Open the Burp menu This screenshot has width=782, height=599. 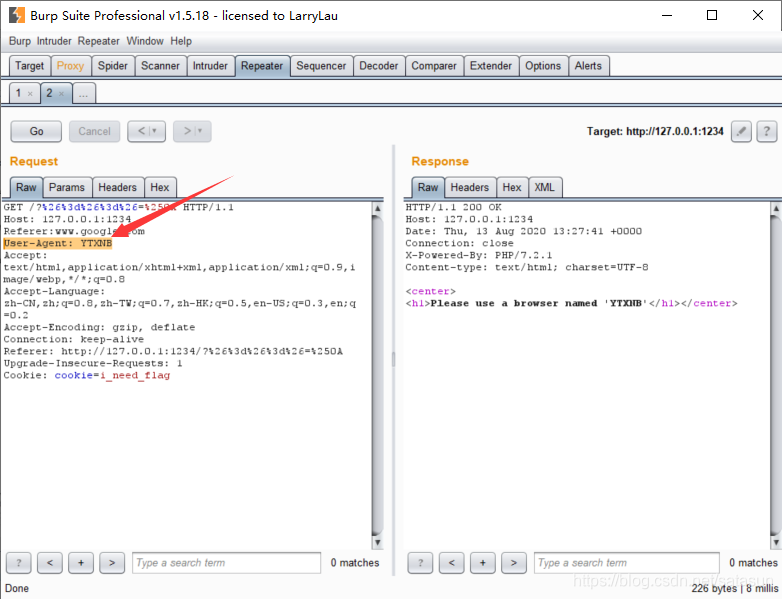click(x=19, y=41)
